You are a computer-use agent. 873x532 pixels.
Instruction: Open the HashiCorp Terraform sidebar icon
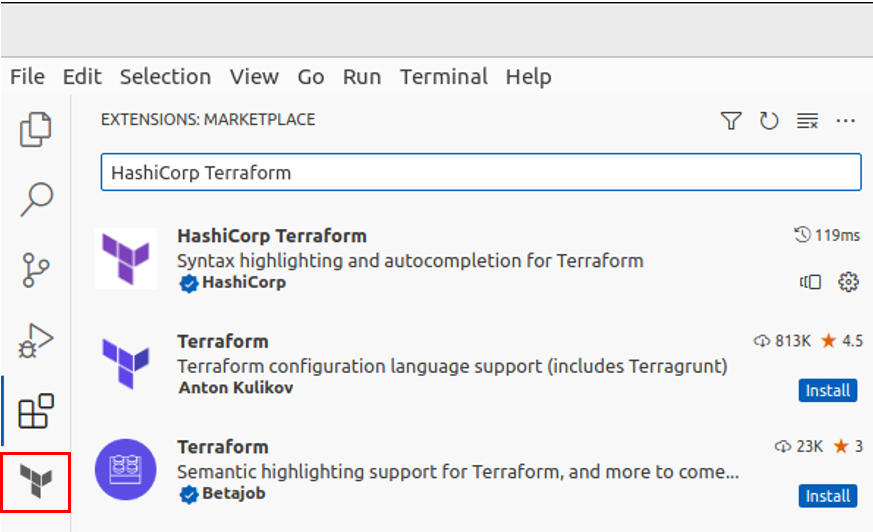pos(36,483)
